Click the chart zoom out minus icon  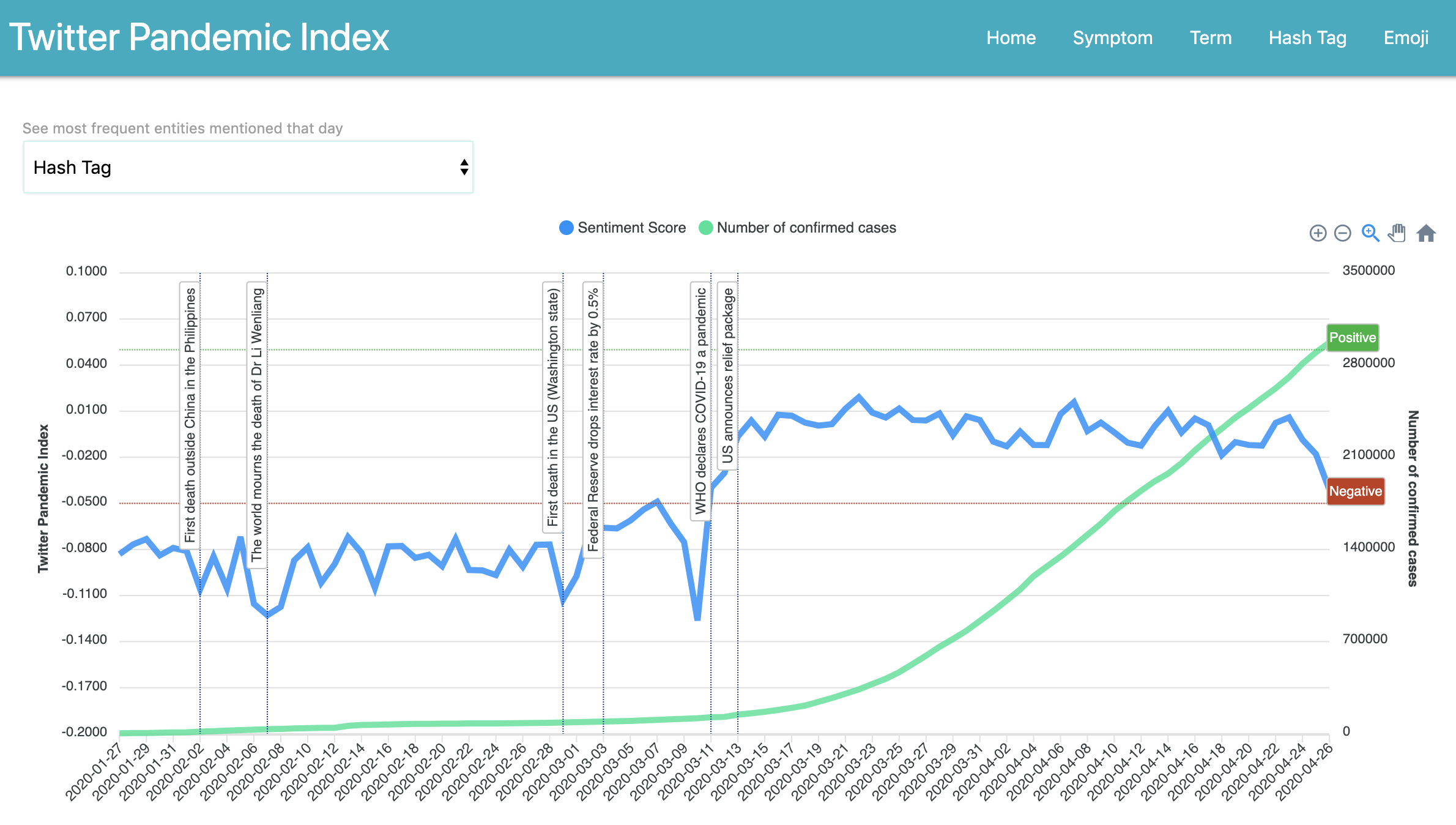[1342, 233]
